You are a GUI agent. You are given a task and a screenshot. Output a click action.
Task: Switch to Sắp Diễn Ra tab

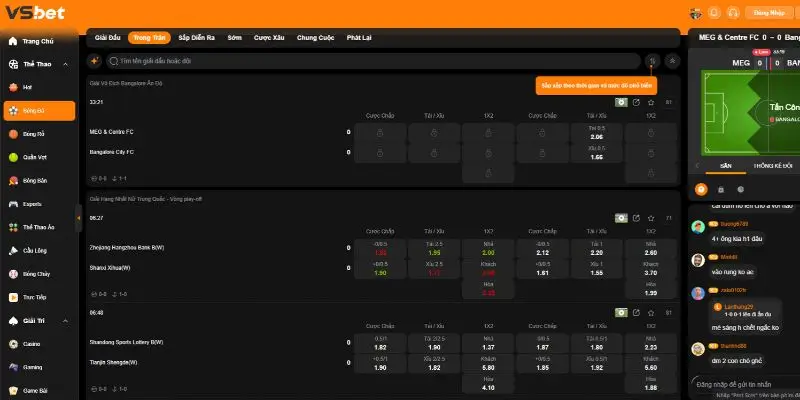(196, 38)
